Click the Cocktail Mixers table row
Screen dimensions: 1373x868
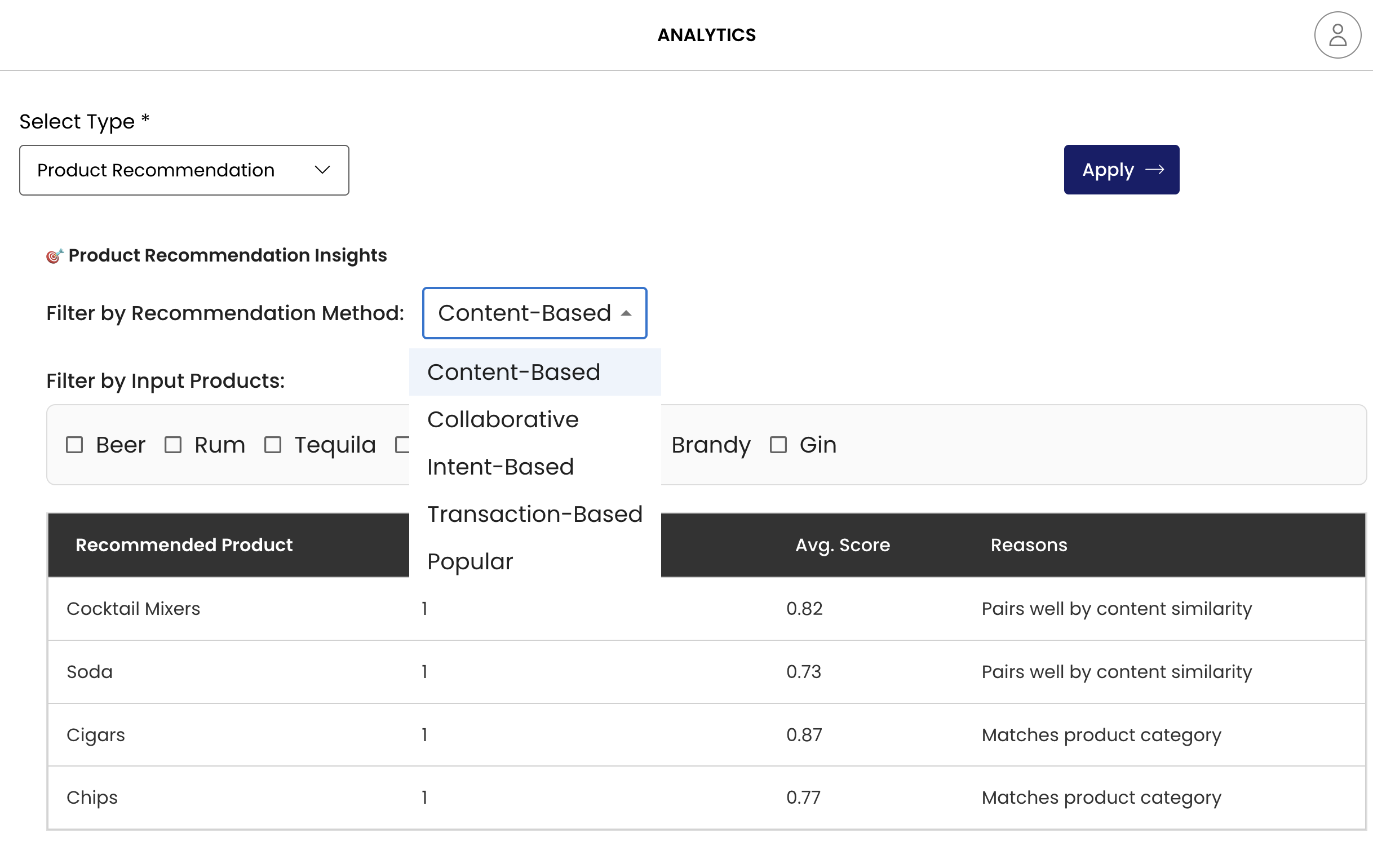click(133, 609)
